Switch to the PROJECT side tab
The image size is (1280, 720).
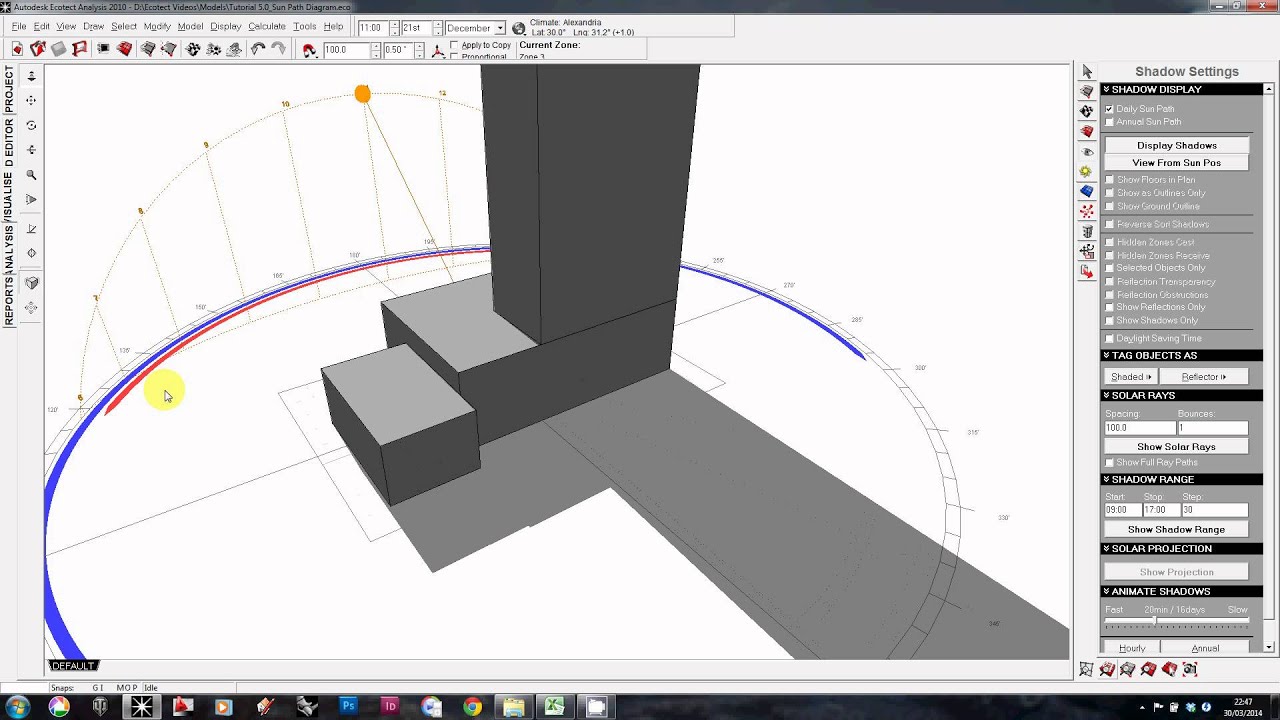point(9,88)
